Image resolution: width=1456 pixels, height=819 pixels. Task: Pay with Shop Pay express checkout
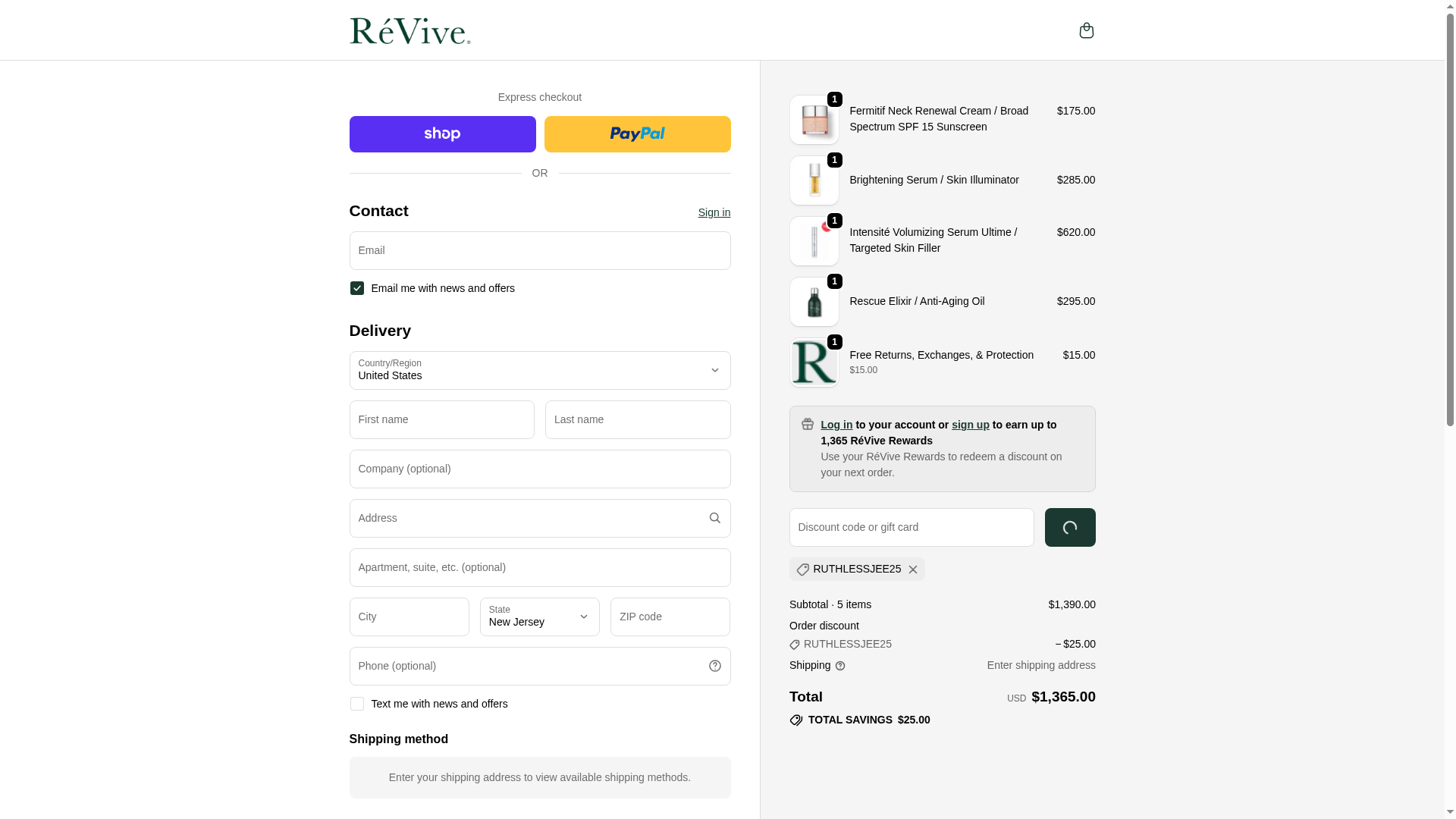(442, 134)
